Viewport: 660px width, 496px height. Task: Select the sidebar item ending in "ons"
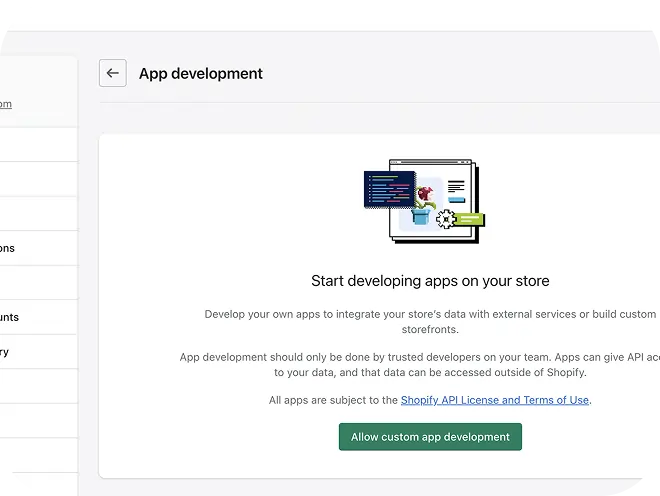click(8, 248)
